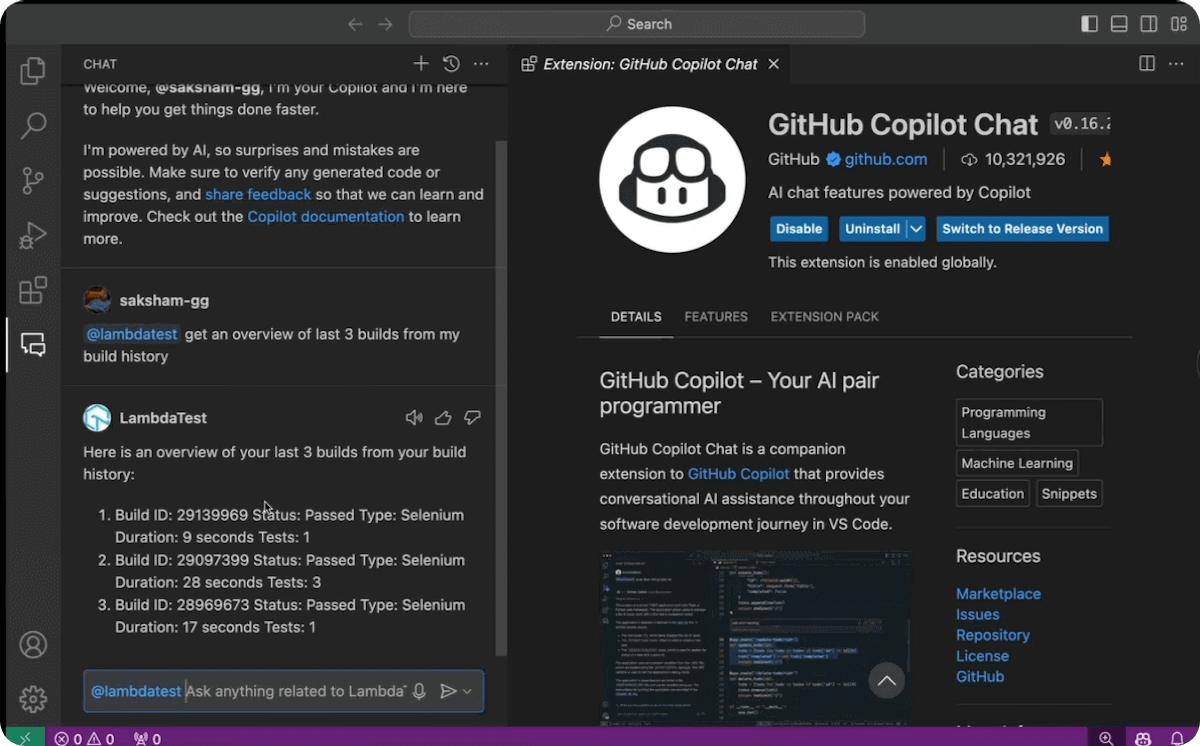Select the Run and Debug icon
1200x746 pixels.
pyautogui.click(x=33, y=236)
